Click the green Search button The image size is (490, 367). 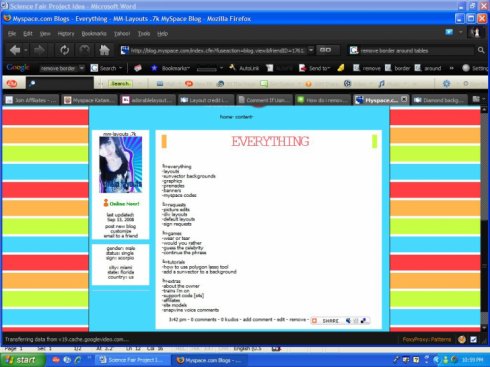120,83
